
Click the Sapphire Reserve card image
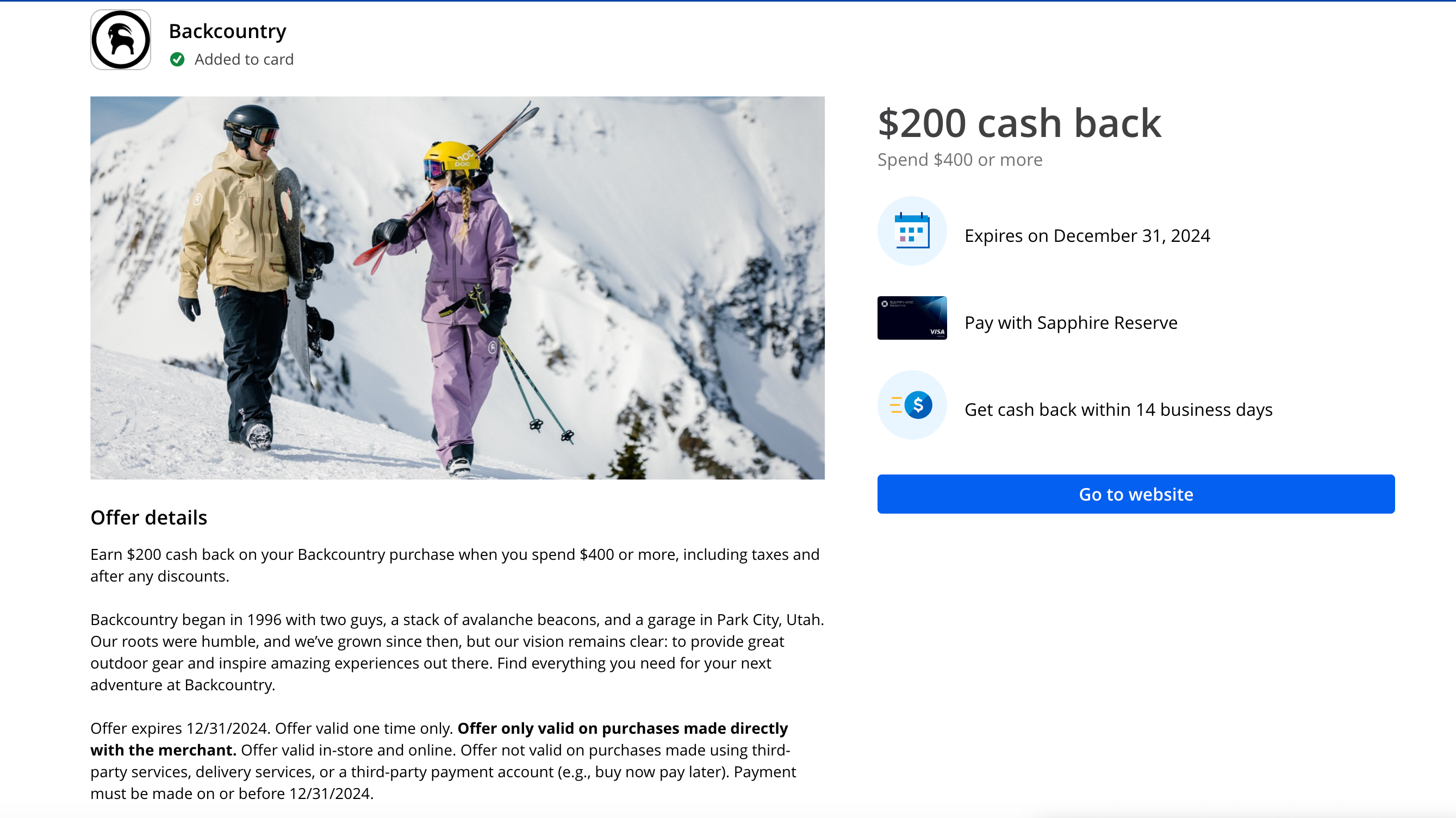point(912,318)
